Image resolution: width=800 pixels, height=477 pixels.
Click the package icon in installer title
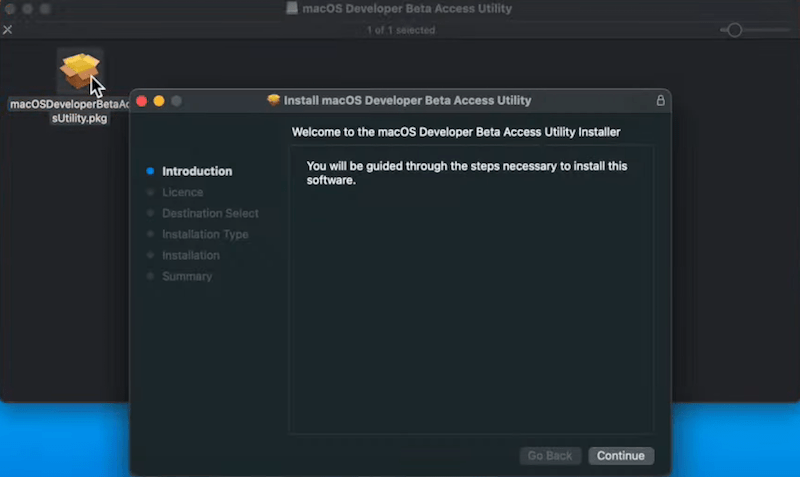click(x=273, y=100)
